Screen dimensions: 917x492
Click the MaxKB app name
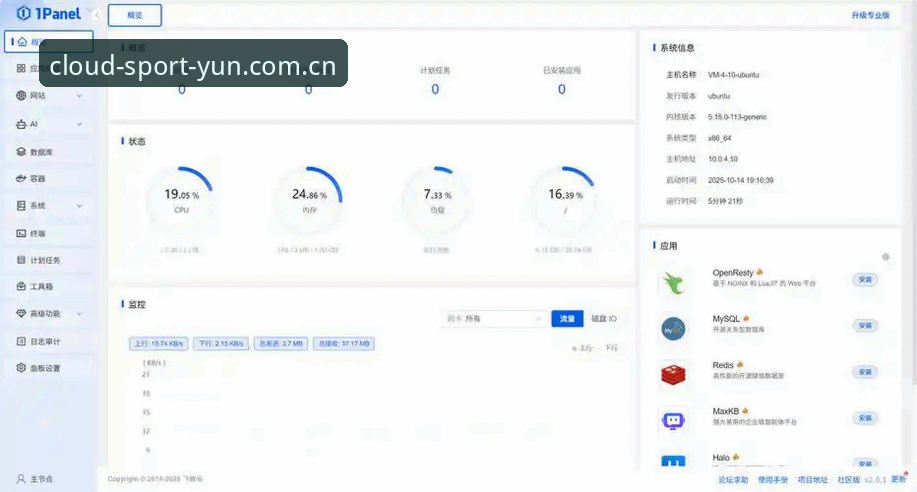[x=726, y=411]
